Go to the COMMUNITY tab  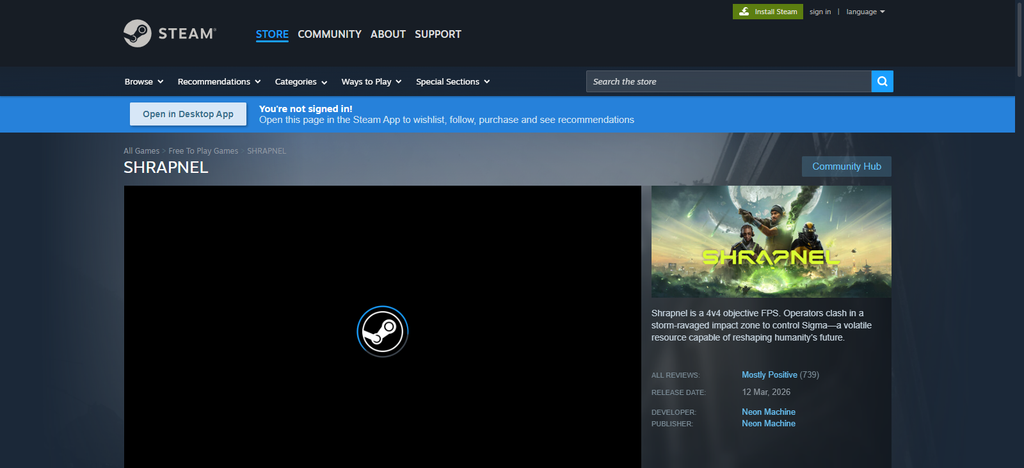click(x=329, y=34)
